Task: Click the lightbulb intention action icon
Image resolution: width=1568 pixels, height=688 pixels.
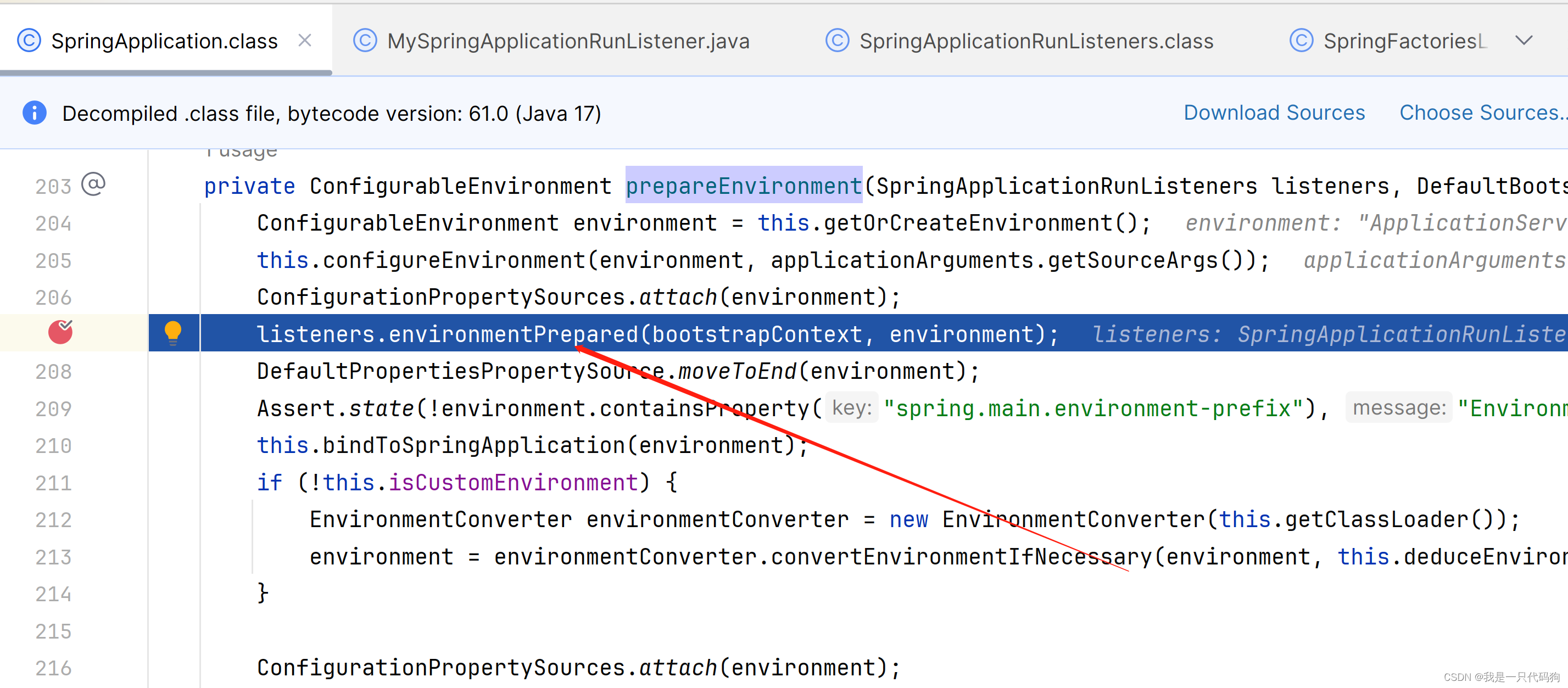Action: [174, 333]
